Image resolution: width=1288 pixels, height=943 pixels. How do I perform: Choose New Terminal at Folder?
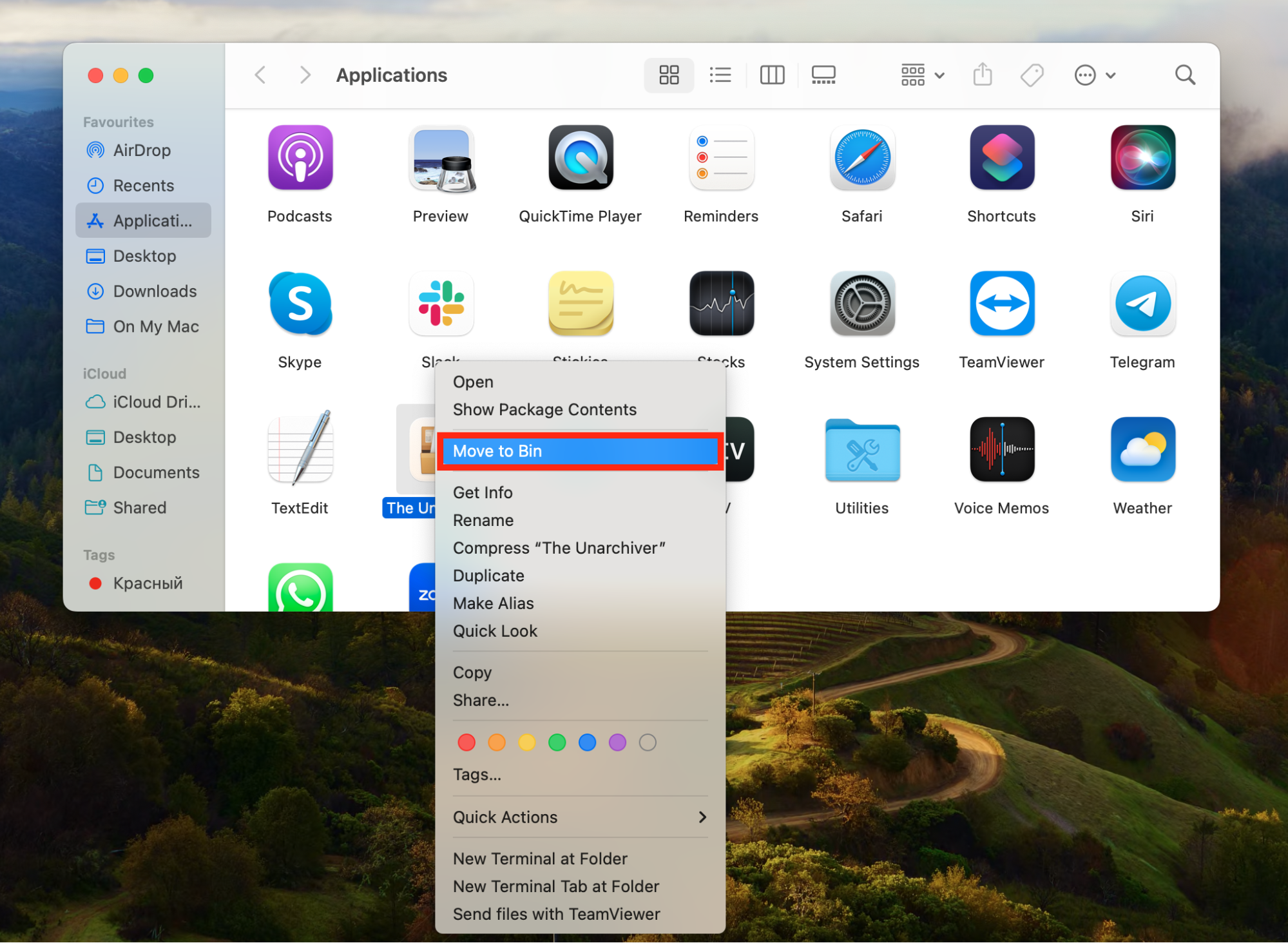(x=580, y=859)
